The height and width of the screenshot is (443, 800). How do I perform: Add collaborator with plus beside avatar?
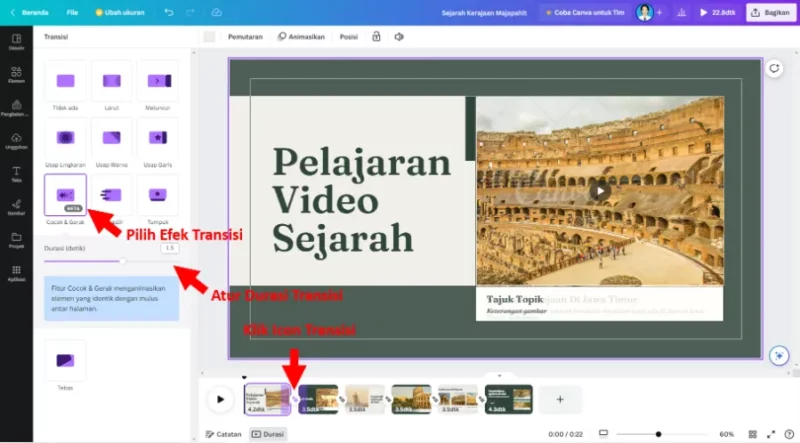659,12
